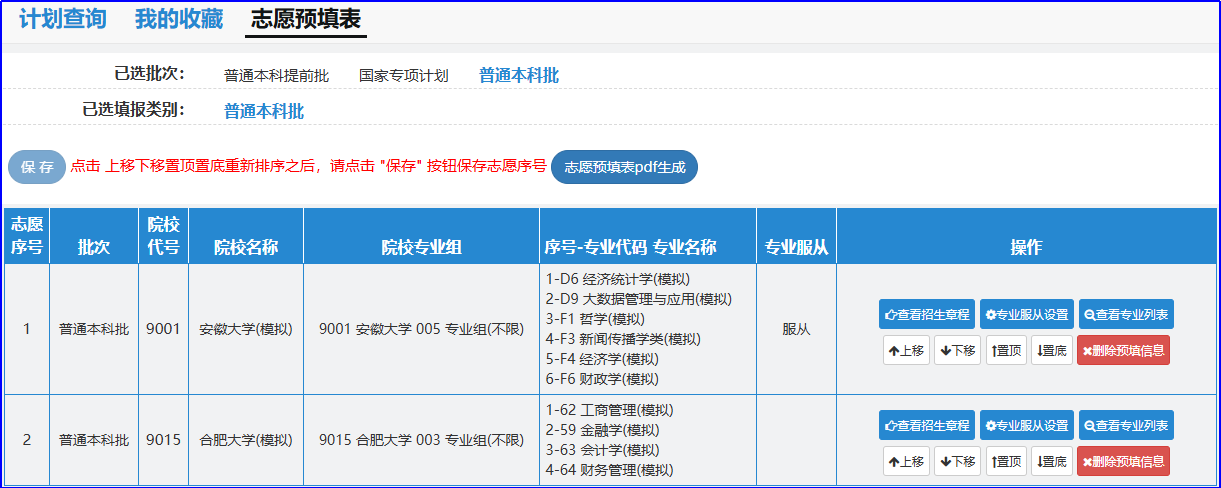
Task: Pin 合肥大学 row to top with 置顶
Action: click(1006, 461)
